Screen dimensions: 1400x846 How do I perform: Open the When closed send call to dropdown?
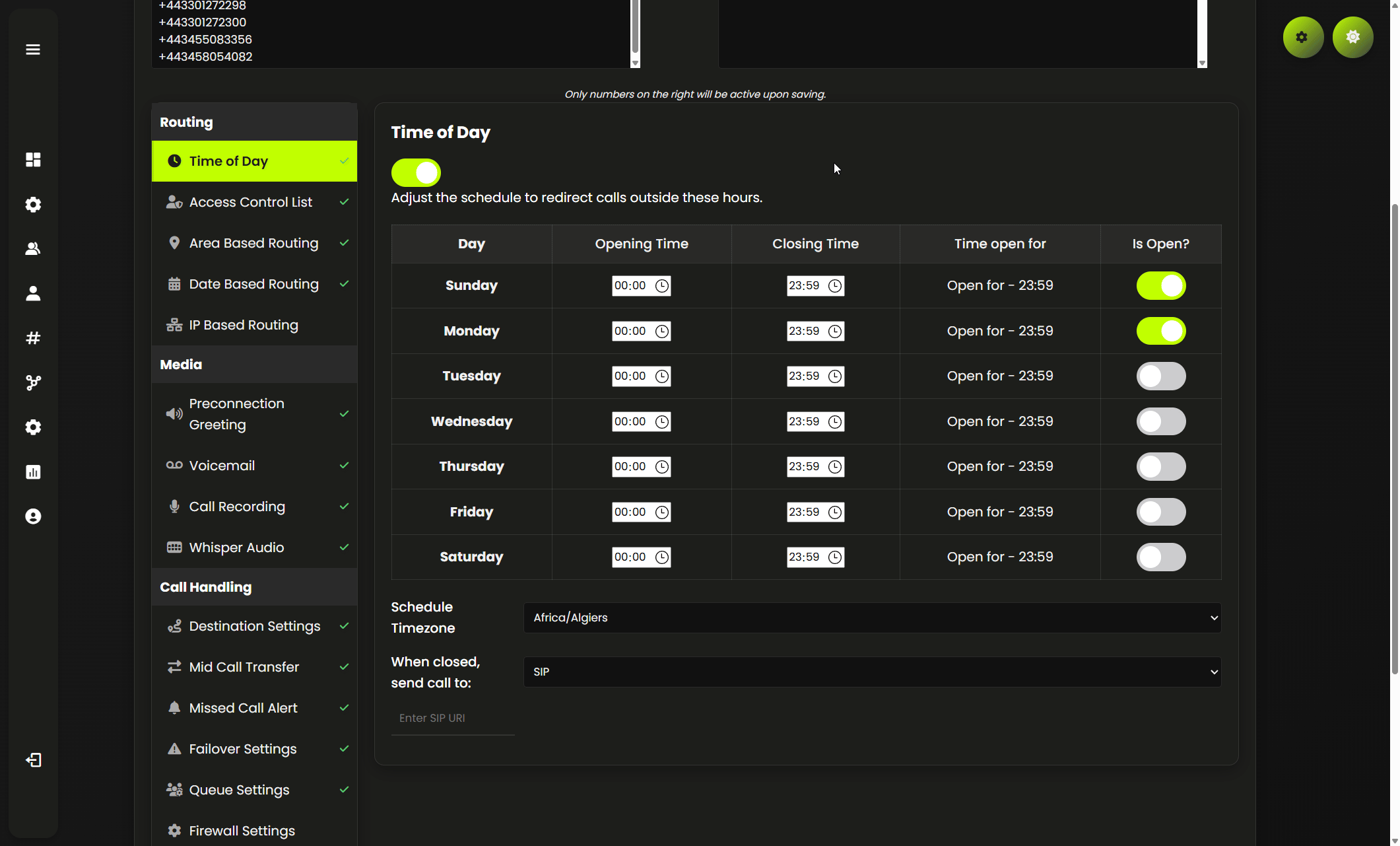(872, 672)
